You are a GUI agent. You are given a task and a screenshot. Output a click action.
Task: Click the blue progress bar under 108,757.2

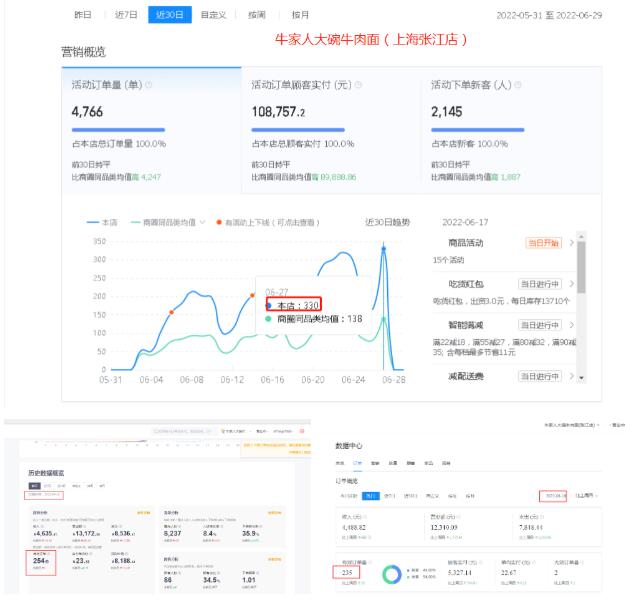(x=298, y=130)
